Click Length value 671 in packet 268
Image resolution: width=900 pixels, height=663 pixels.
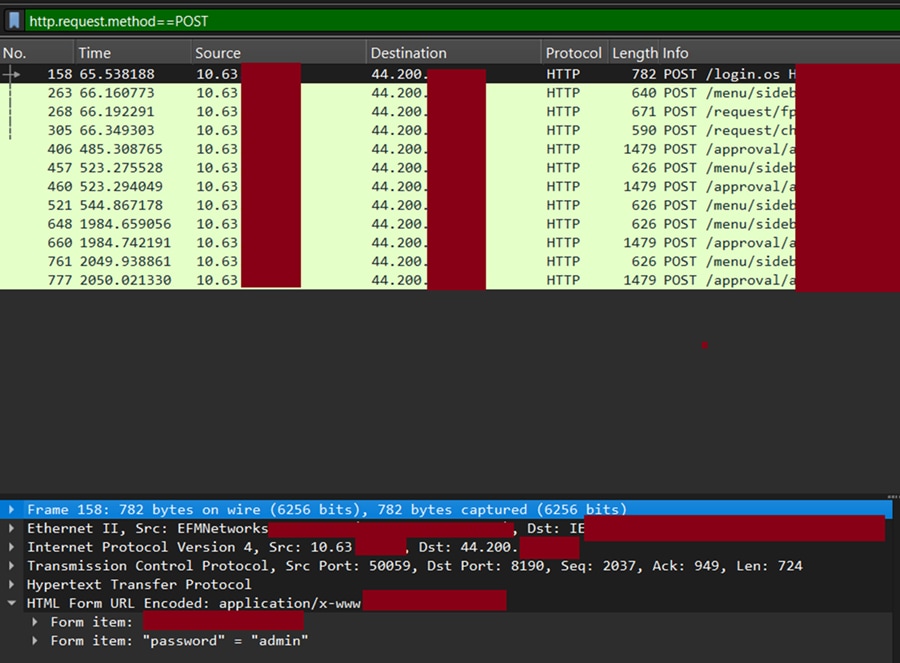click(643, 111)
